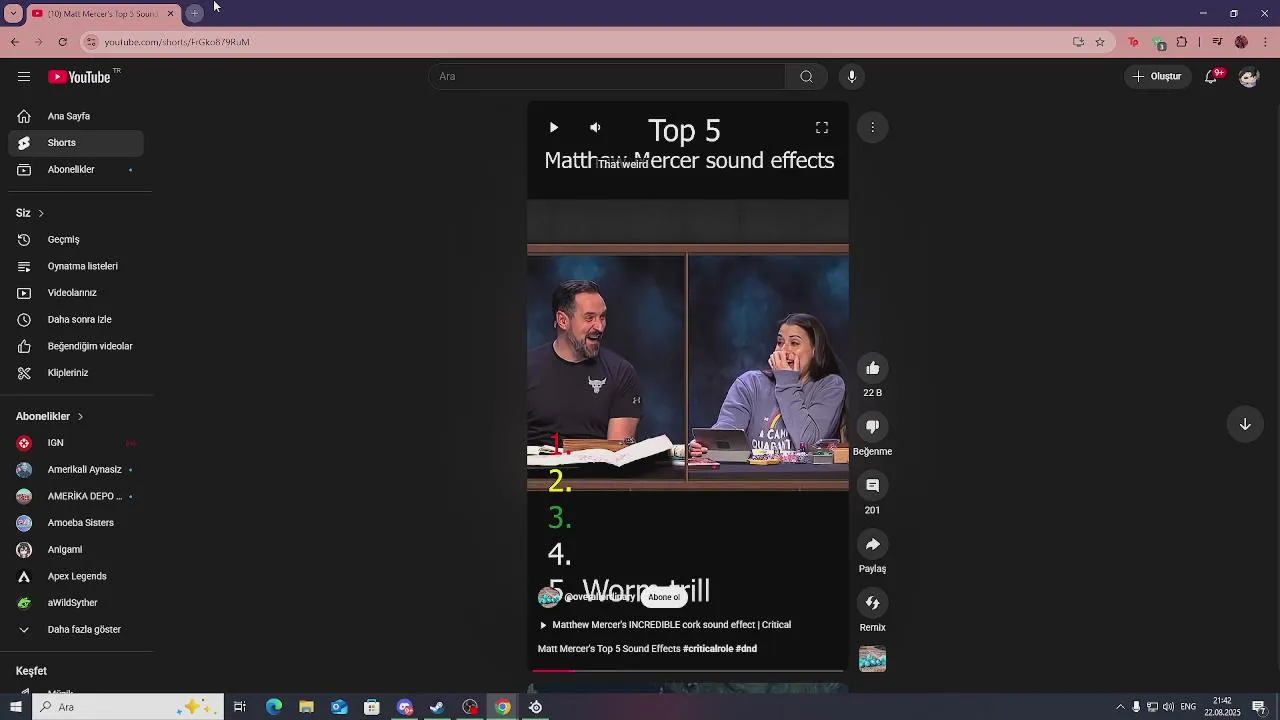Open the #criticalrole hashtag
Screen dimensions: 1280x720
pyautogui.click(x=707, y=649)
